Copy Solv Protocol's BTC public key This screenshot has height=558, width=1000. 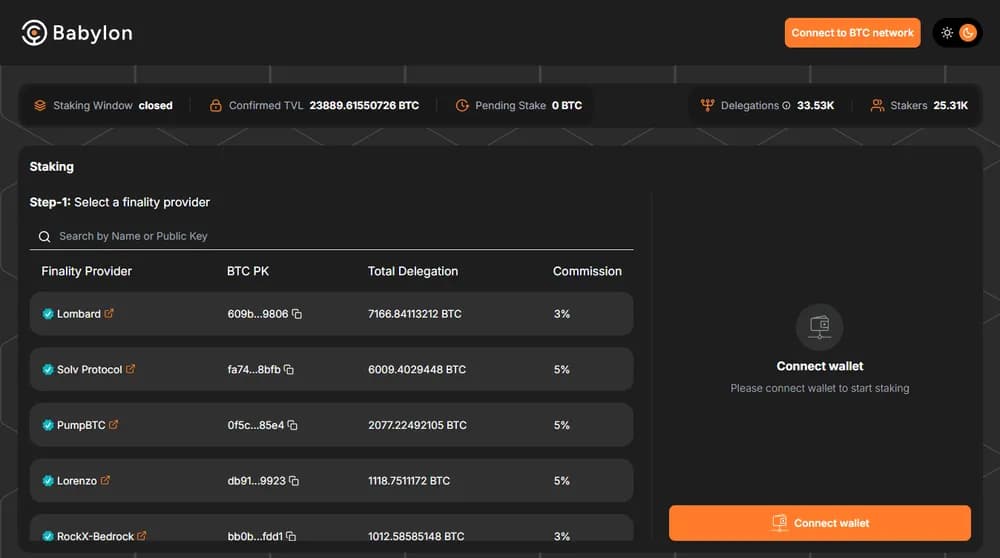289,370
